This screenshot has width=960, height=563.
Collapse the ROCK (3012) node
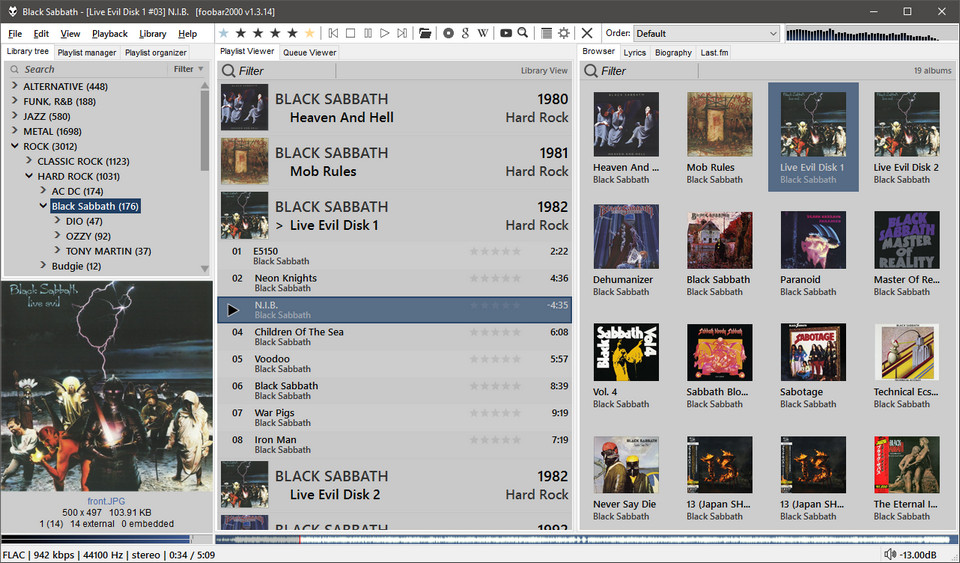[15, 146]
